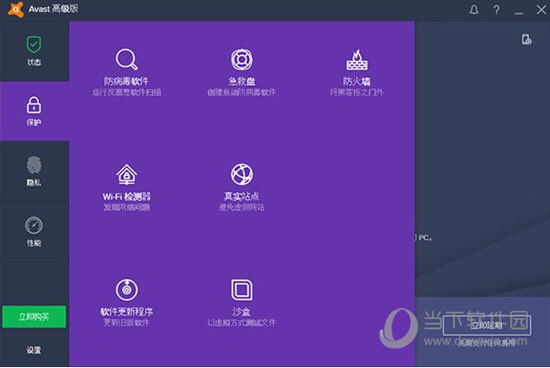Click the Wi-Fi 检测器 title text
The image size is (550, 368).
(127, 196)
